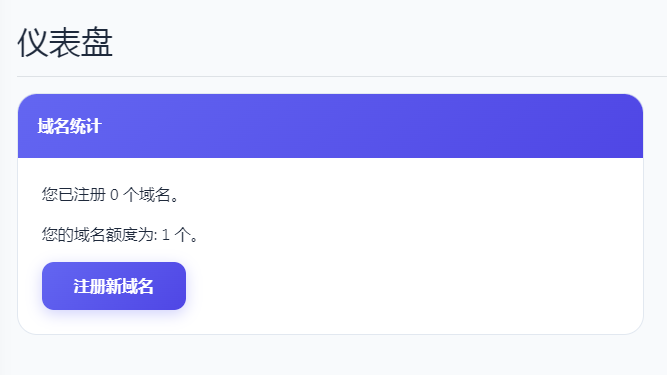Click the 您已注册 phrase in first line
This screenshot has width=667, height=375.
74,195
